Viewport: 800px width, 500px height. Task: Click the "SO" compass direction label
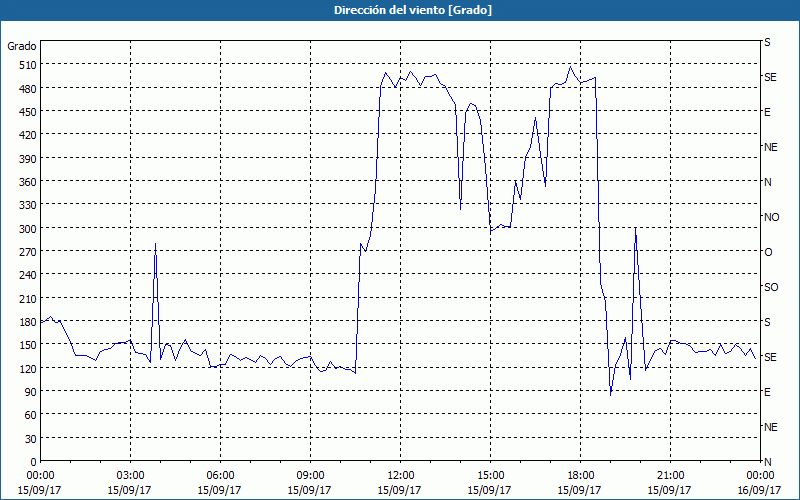click(771, 287)
